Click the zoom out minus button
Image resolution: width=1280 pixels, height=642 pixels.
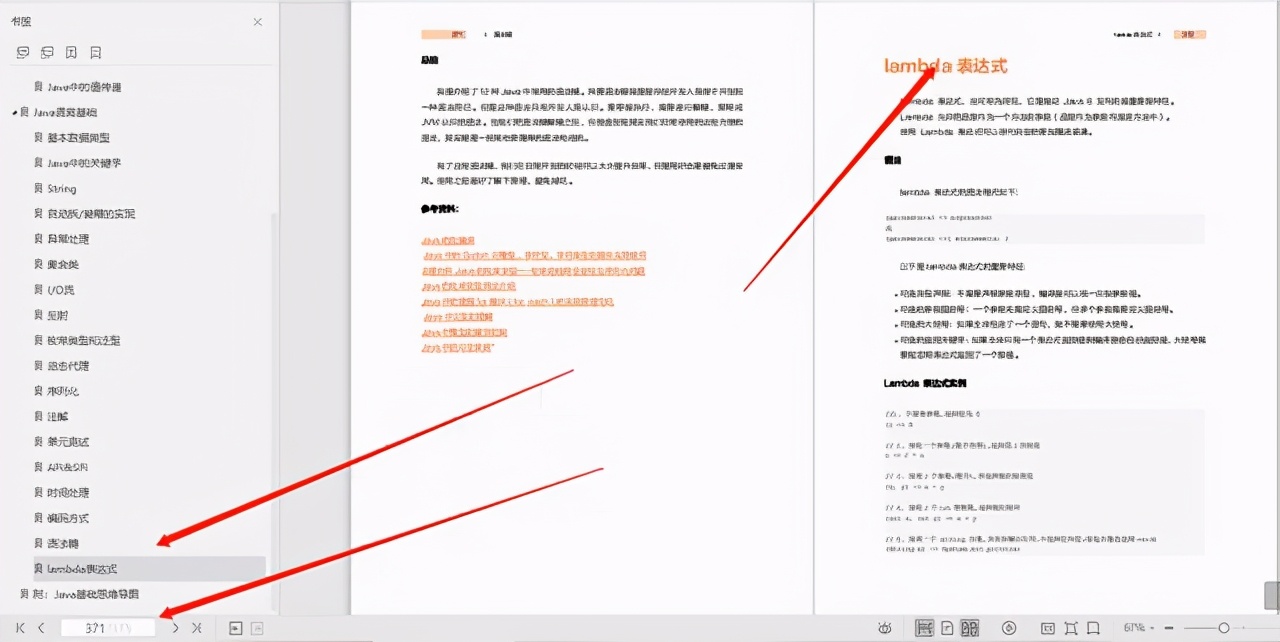[1168, 628]
